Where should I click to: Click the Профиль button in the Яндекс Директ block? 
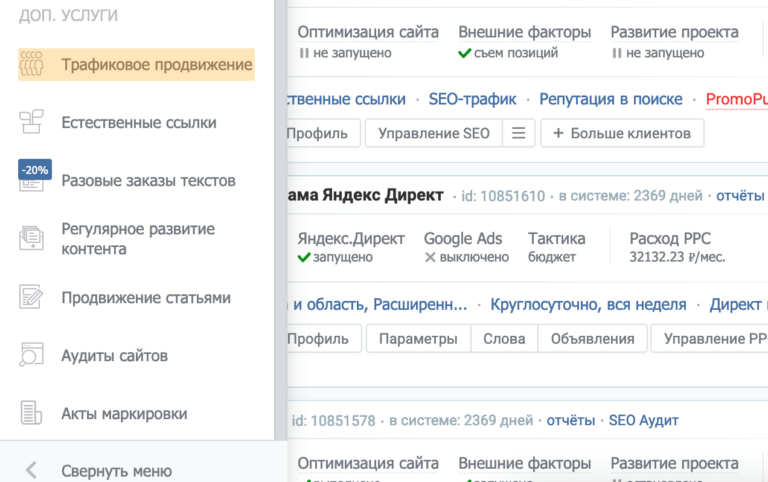pyautogui.click(x=324, y=338)
